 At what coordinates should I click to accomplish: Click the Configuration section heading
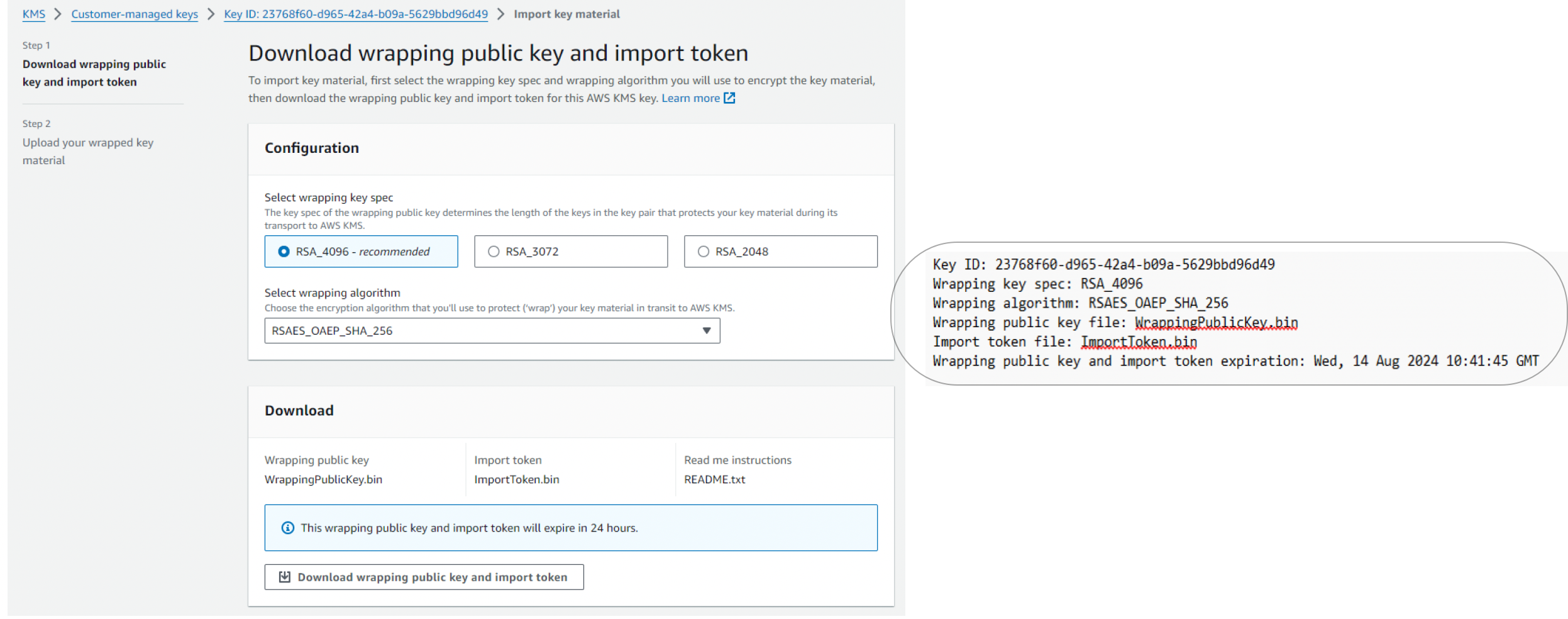click(312, 148)
